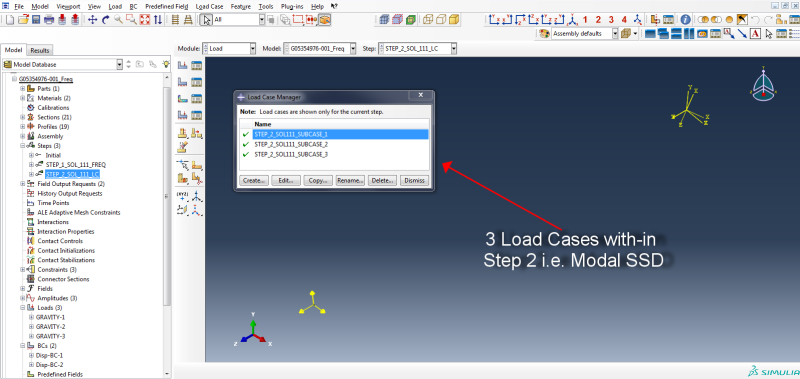
Task: Activate the Rotate view tool
Action: 106,20
